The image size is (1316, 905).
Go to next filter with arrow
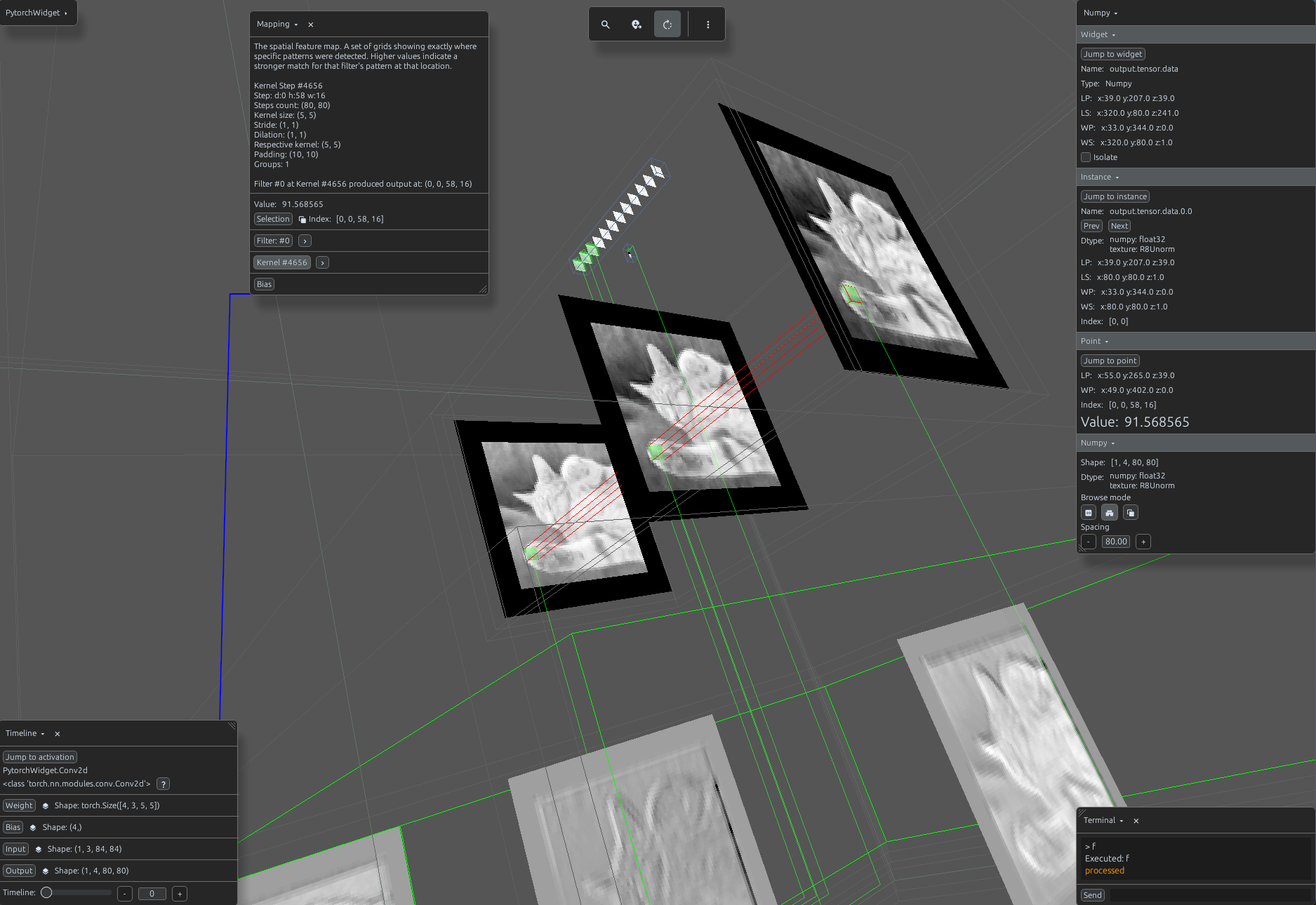(x=305, y=241)
